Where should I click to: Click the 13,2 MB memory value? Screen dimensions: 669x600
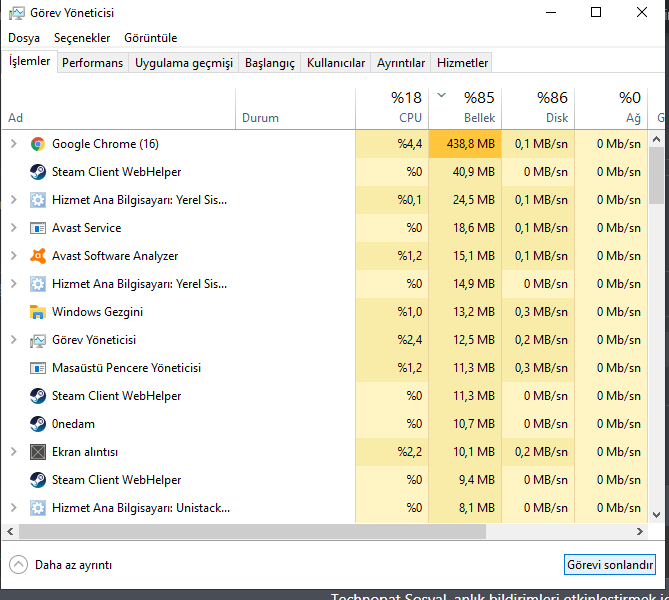(474, 312)
